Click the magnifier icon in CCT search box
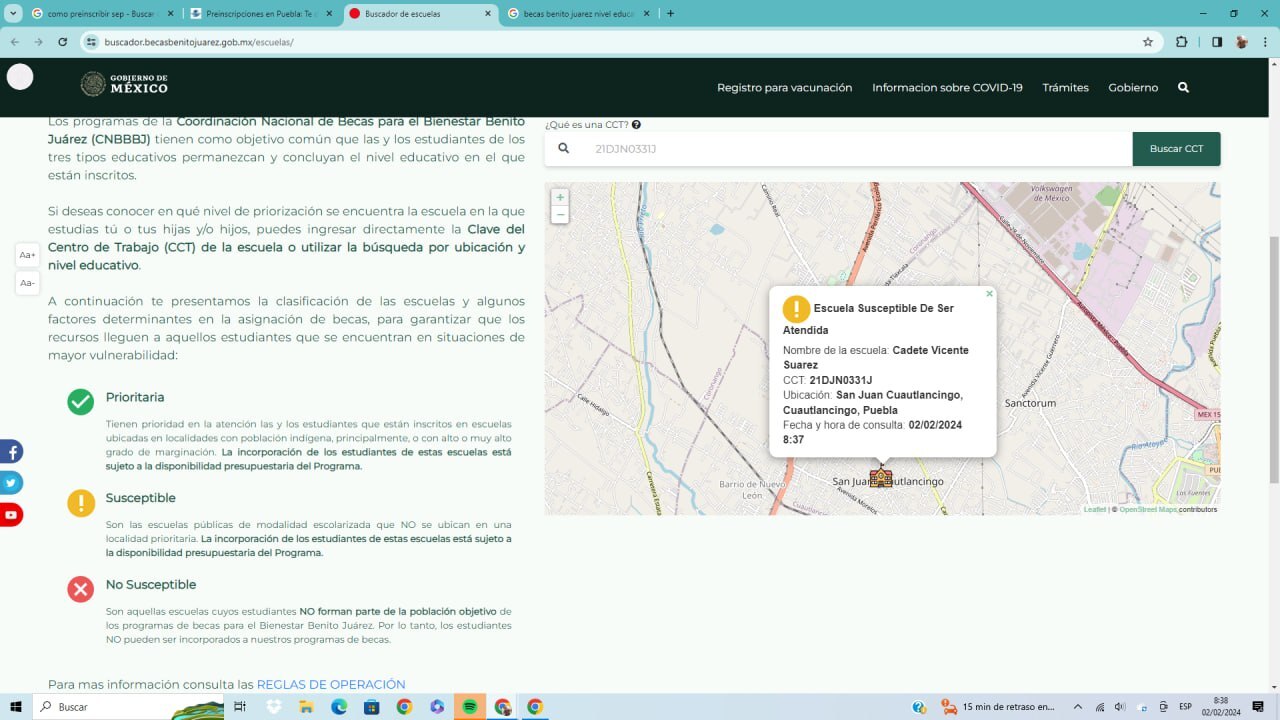 click(564, 148)
